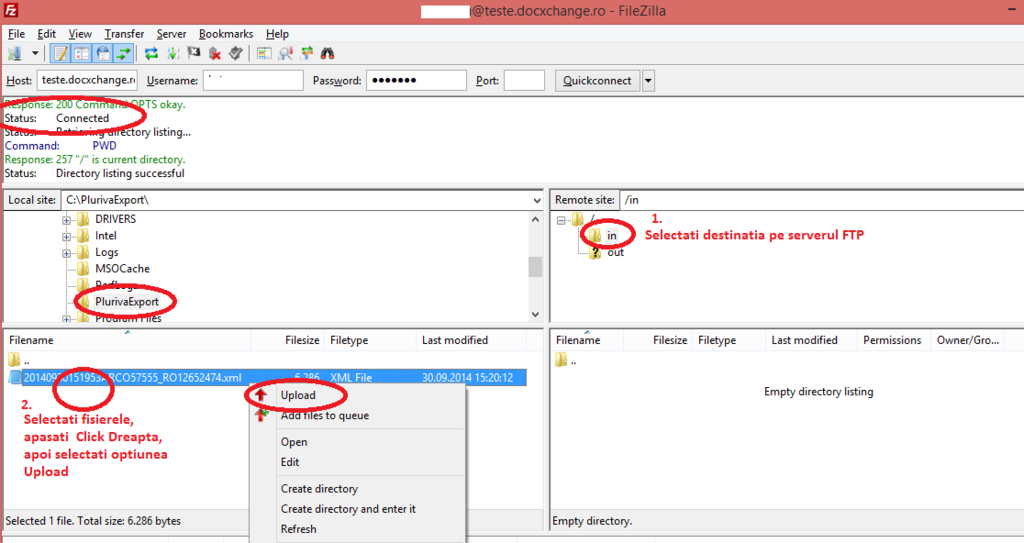Enable synchronized browsing icon
Image resolution: width=1024 pixels, height=543 pixels.
306,53
